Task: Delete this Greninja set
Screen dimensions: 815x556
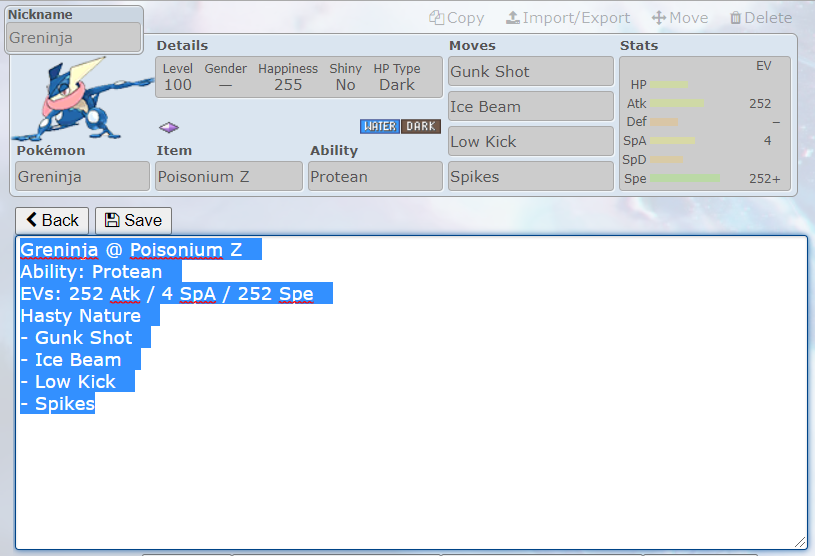Action: click(x=761, y=18)
